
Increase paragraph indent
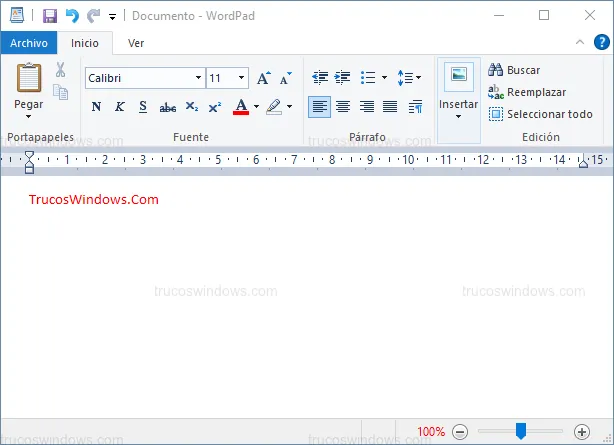coord(343,77)
